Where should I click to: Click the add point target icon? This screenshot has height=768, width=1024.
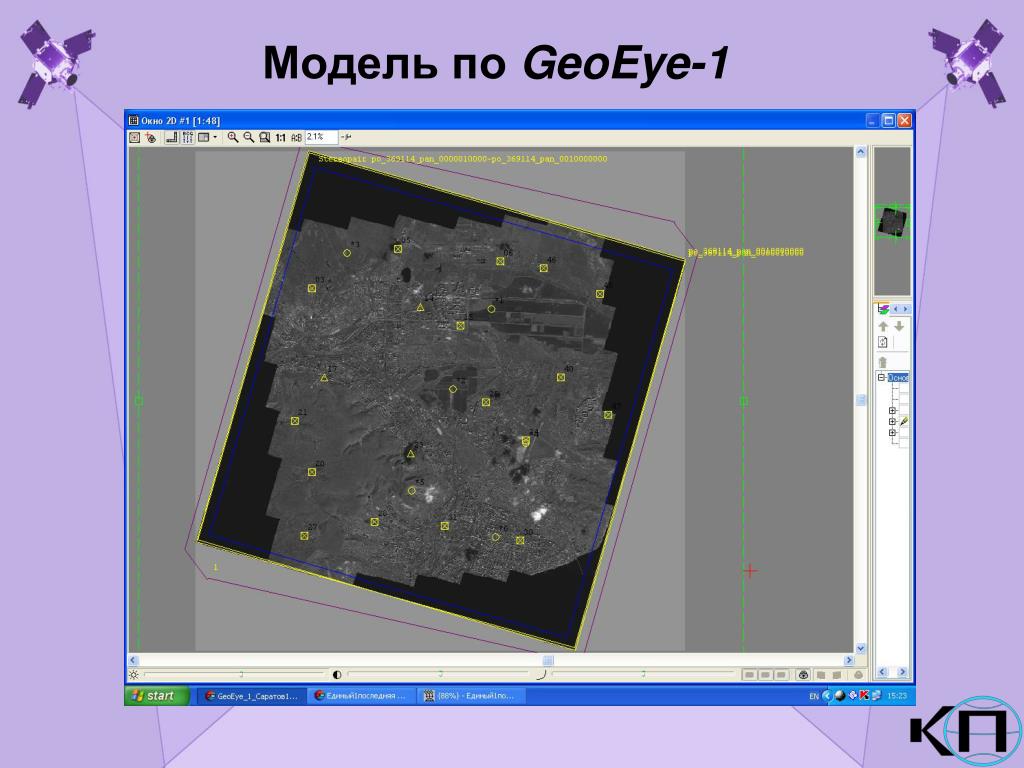(151, 137)
